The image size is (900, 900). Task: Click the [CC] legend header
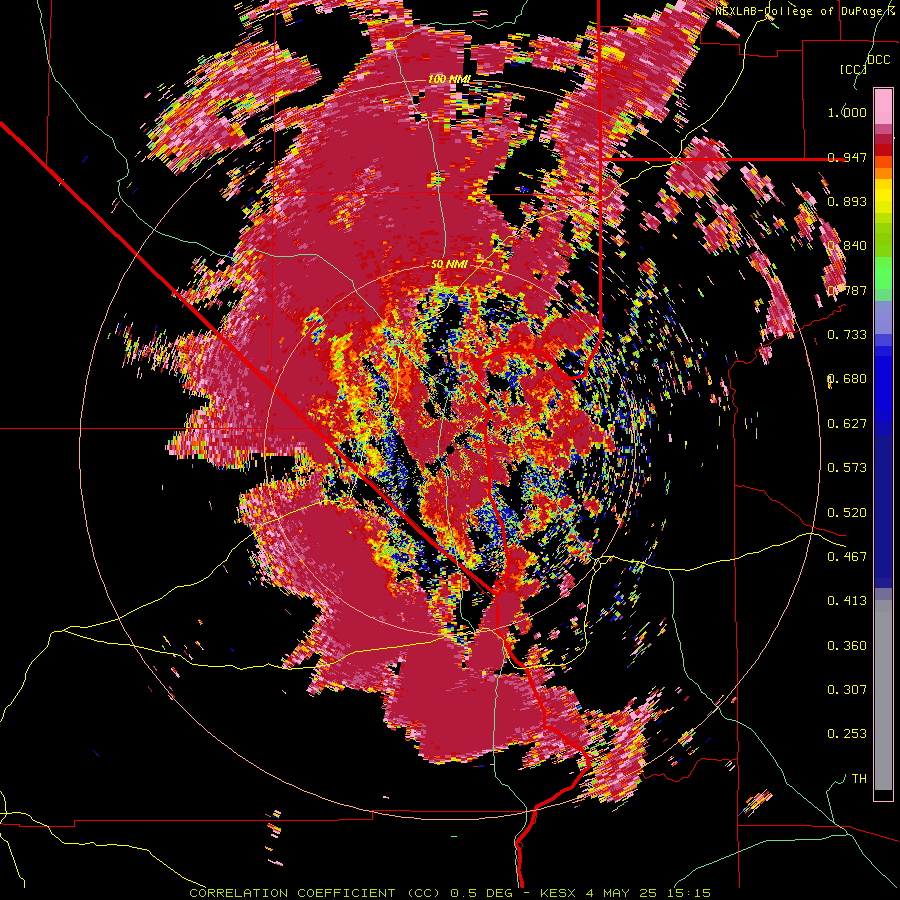pos(854,69)
